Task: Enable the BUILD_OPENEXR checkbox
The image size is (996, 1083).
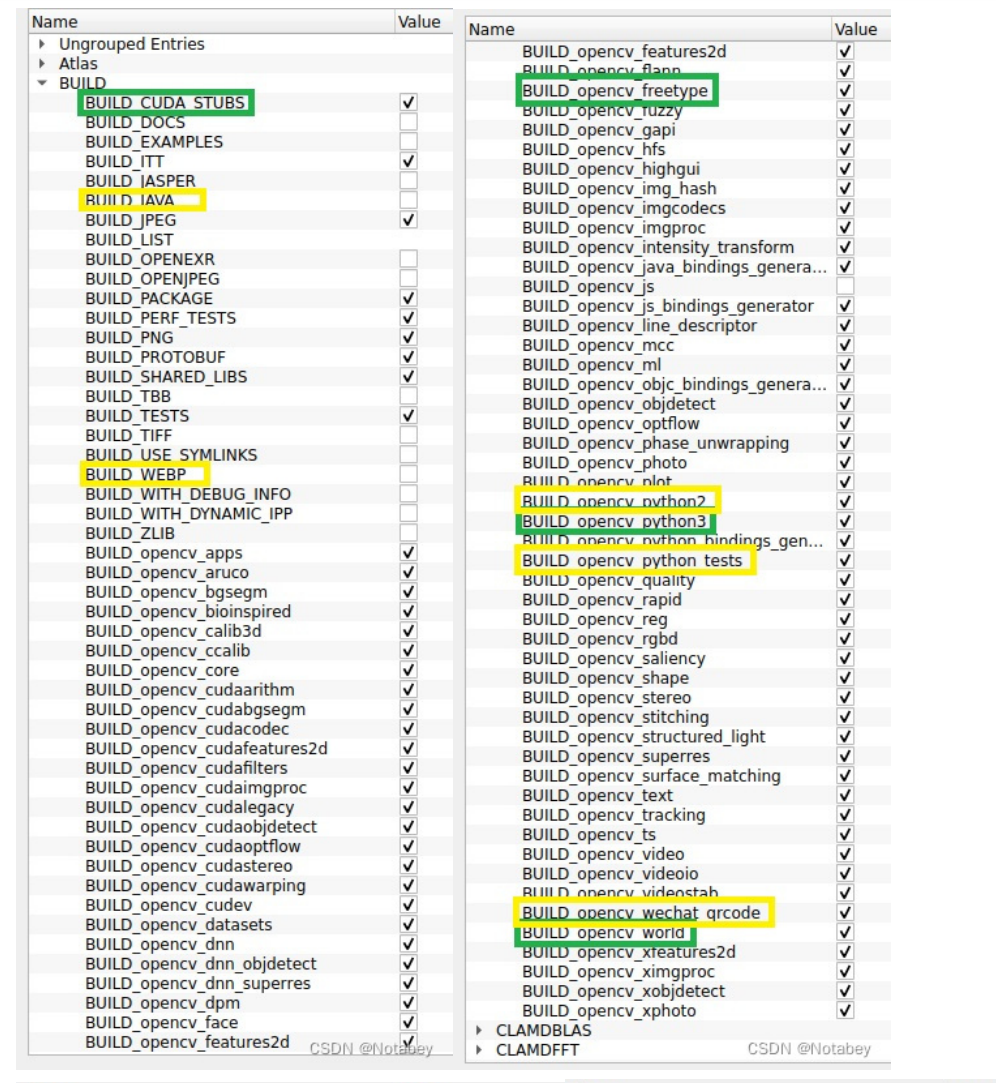Action: [408, 259]
